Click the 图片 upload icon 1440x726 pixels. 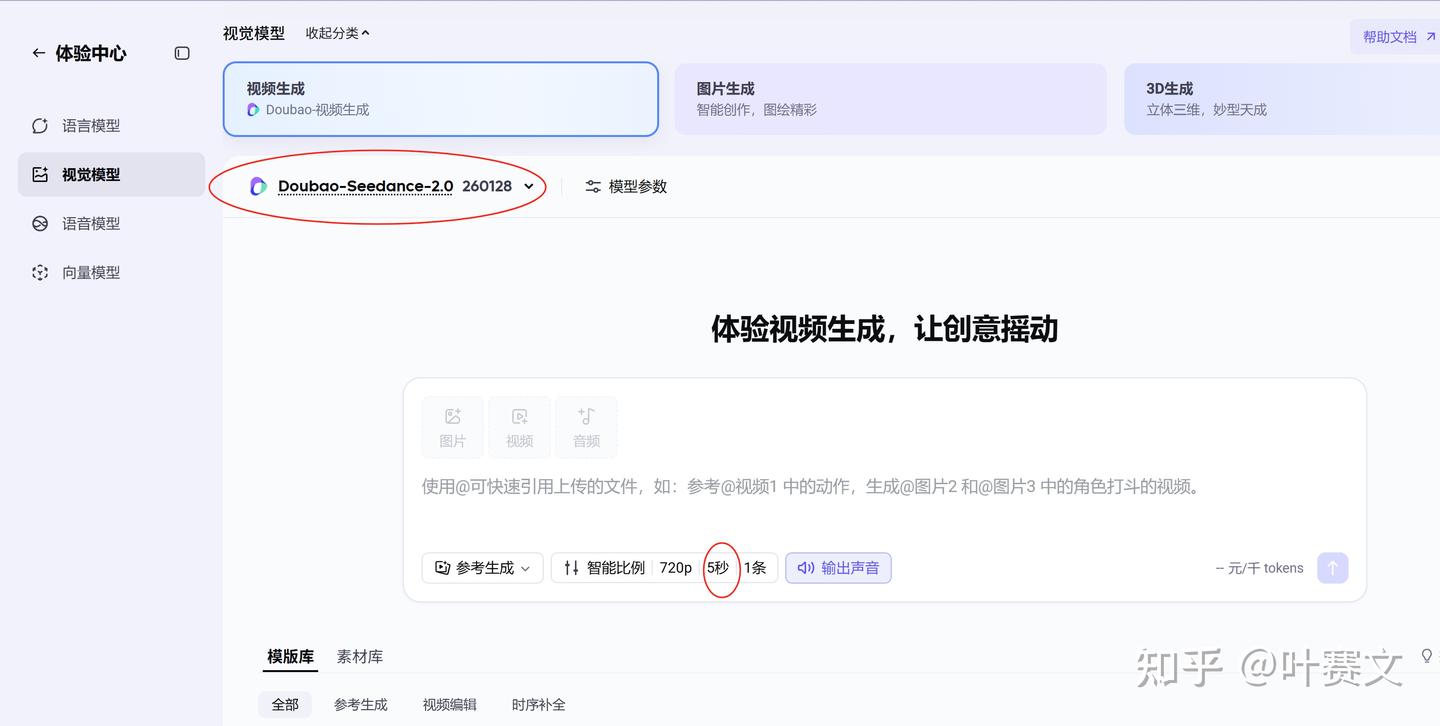453,427
